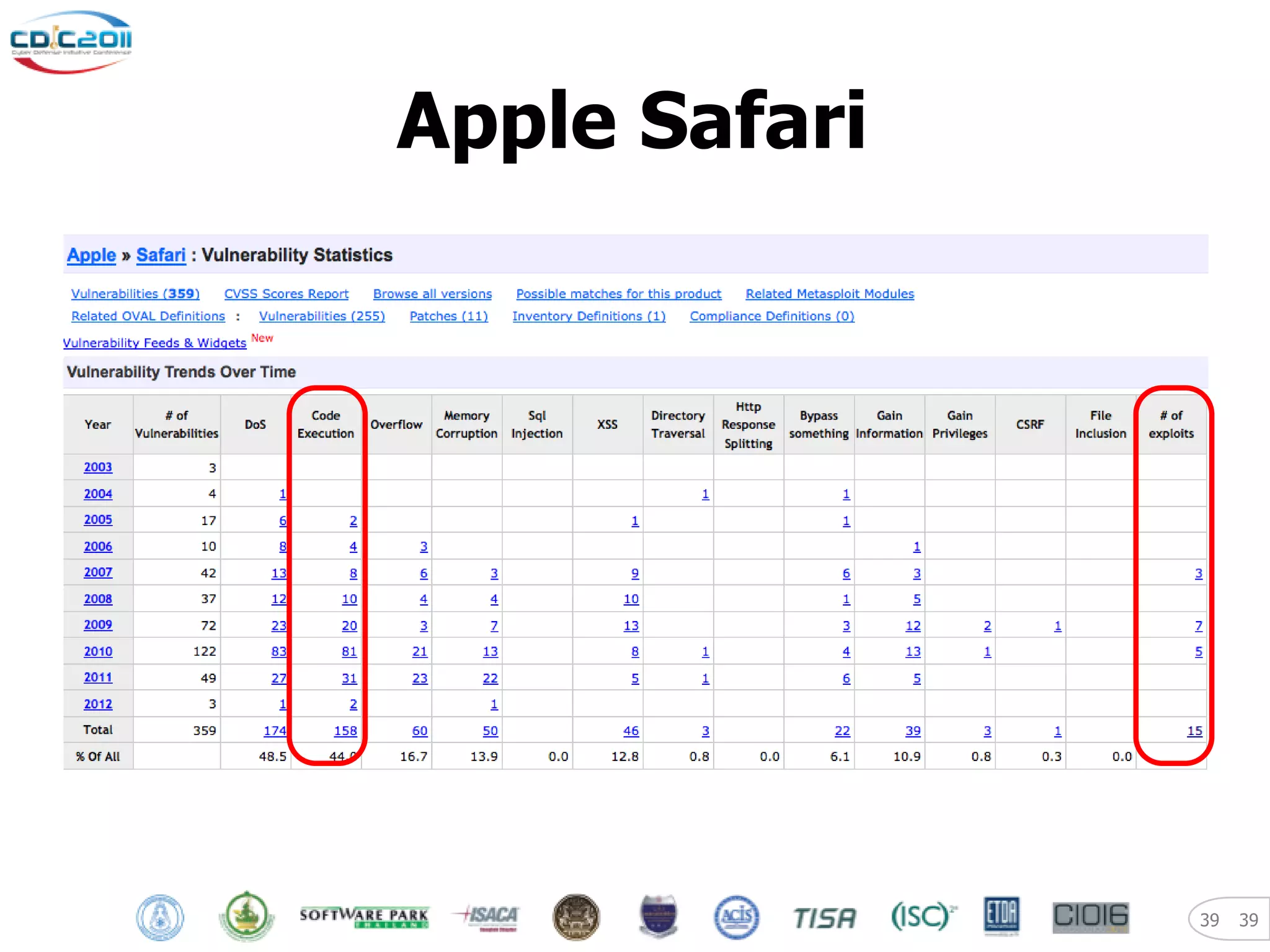Click the CDIC2011 conference logo
Screen dimensions: 1270x952
(71, 42)
